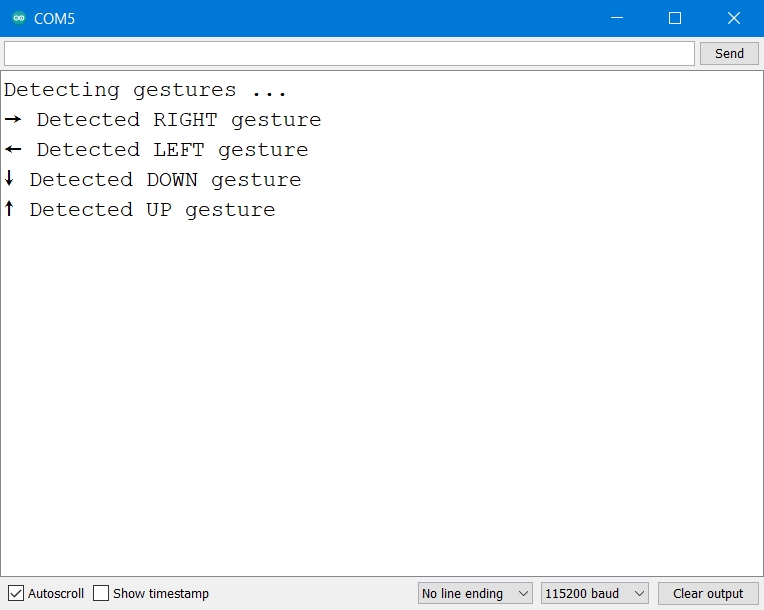Screen dimensions: 764x610
Task: Focus the serial message input field
Action: [x=348, y=53]
